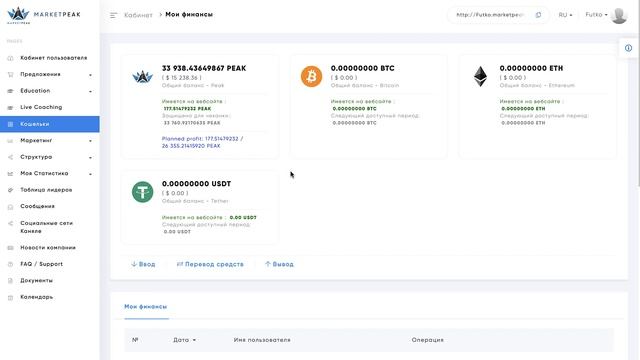Click the cart icon beside Предложения
Image resolution: width=640 pixels, height=360 pixels.
(11, 75)
